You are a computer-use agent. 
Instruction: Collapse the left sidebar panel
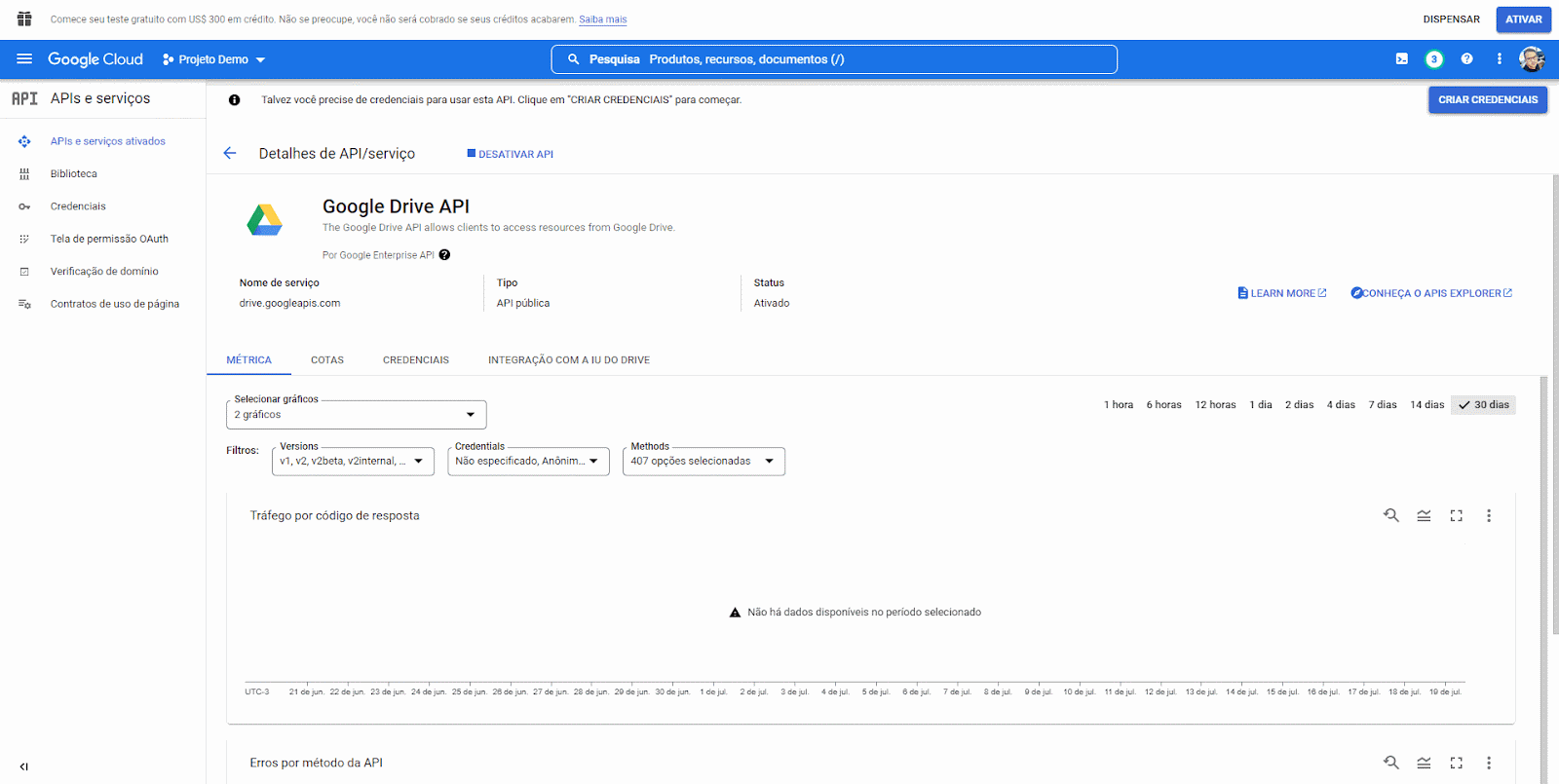click(24, 766)
